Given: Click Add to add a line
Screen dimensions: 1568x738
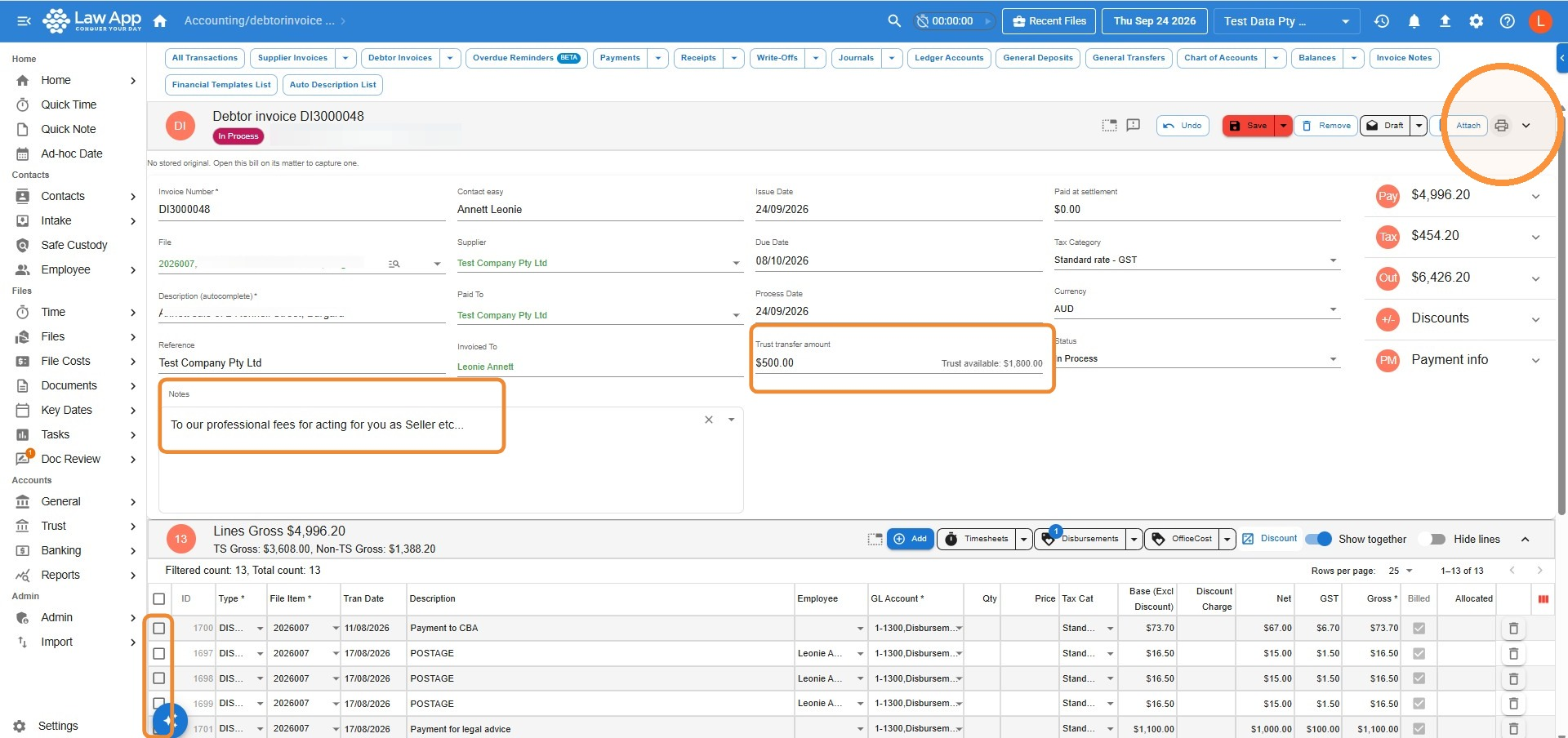Looking at the screenshot, I should click(911, 539).
